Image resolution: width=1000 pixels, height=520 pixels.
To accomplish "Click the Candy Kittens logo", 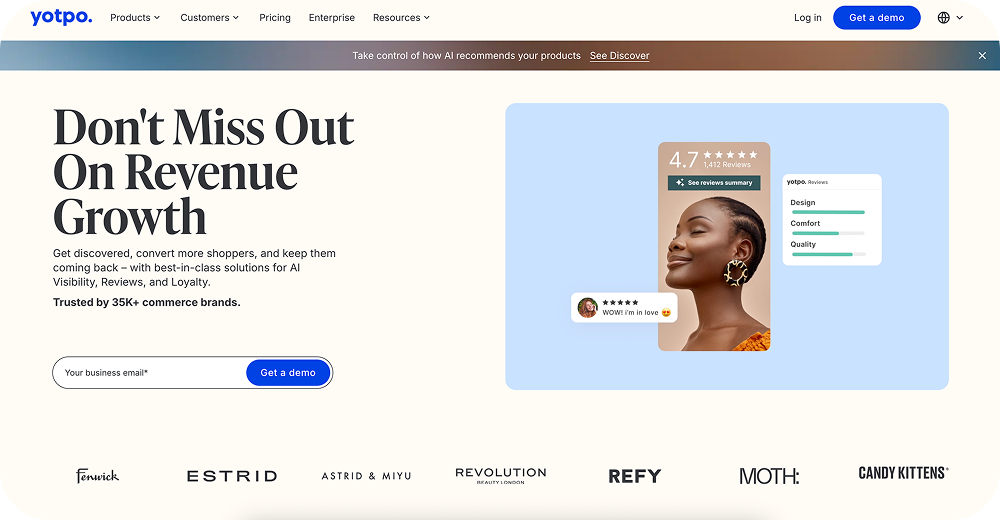I will click(903, 473).
